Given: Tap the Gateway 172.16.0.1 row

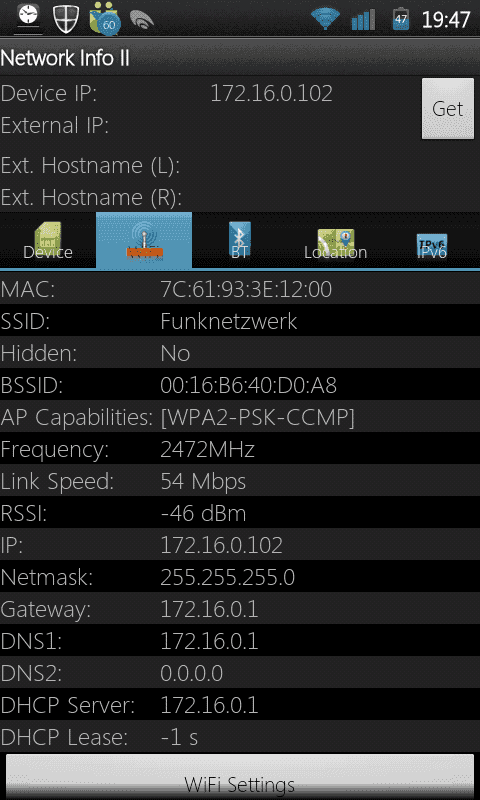Looking at the screenshot, I should (240, 609).
